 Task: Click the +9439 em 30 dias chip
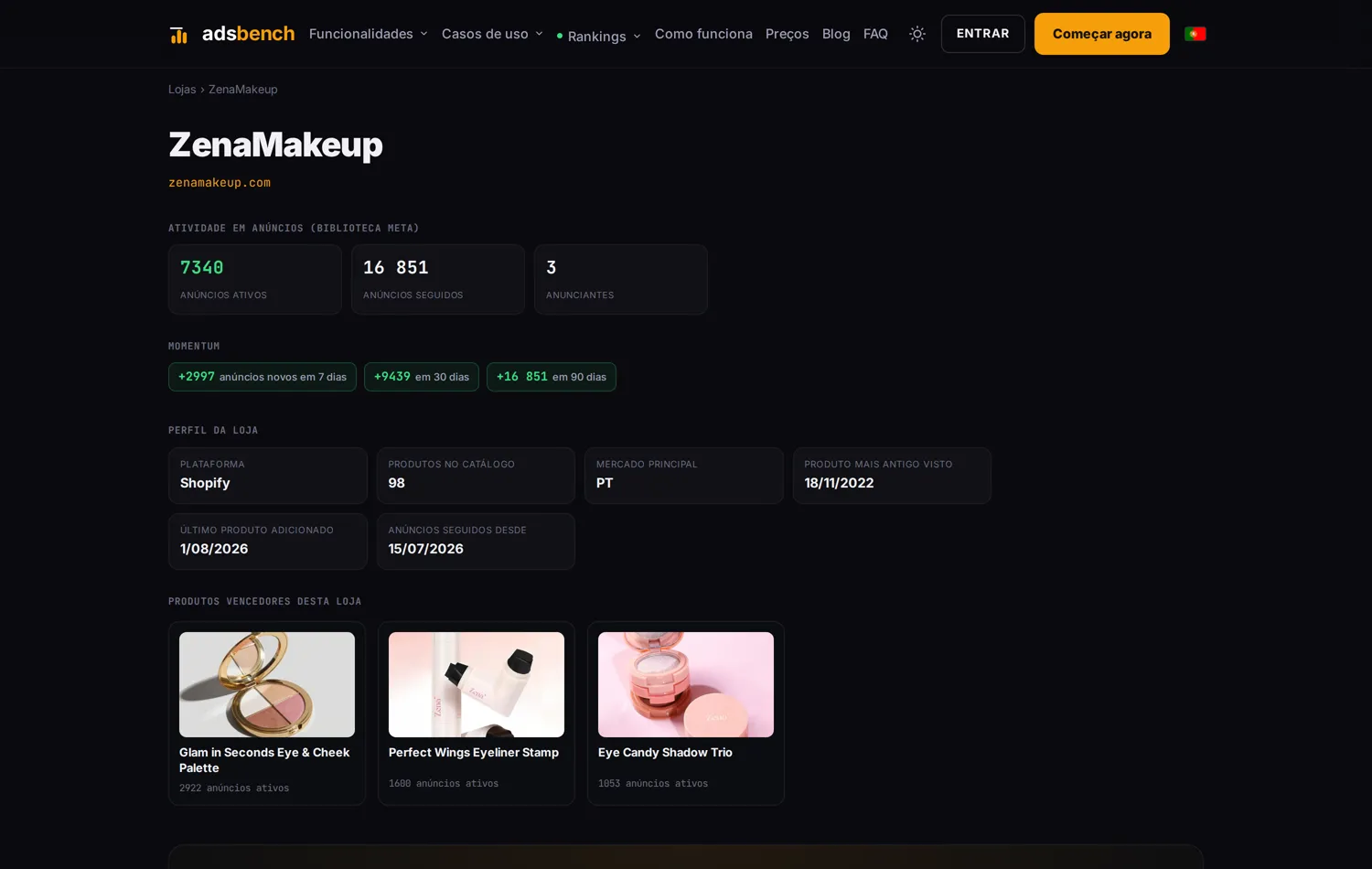coord(422,377)
